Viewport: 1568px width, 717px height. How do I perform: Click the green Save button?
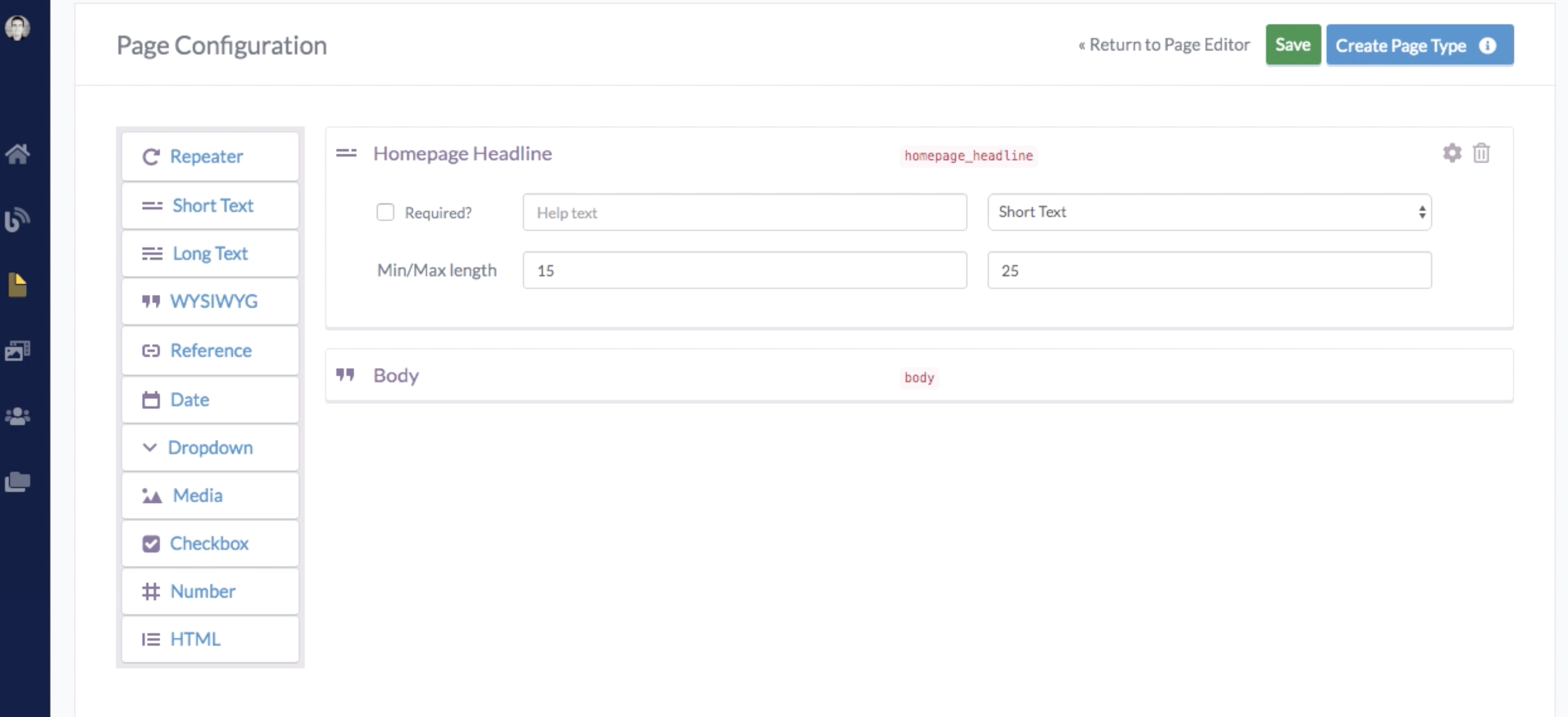click(x=1293, y=44)
